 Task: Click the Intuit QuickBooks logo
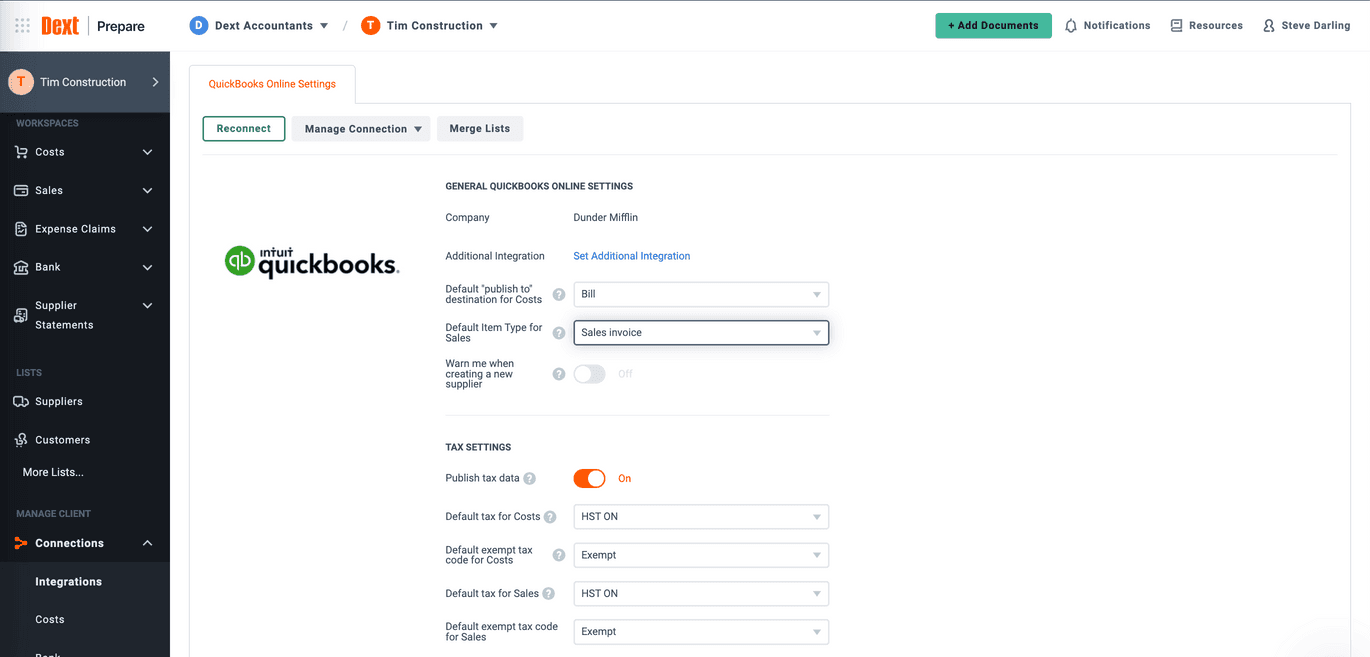pos(312,262)
